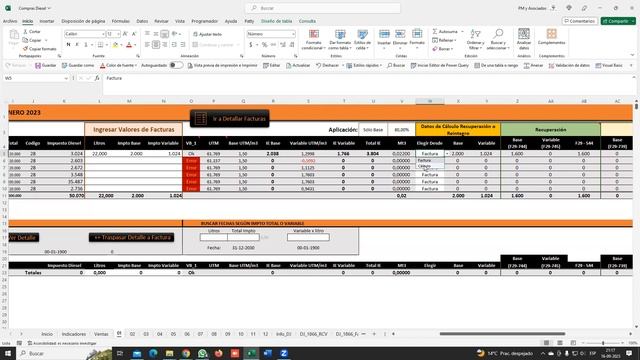
Task: Open the Fórmulas ribbon tab
Action: [120, 21]
